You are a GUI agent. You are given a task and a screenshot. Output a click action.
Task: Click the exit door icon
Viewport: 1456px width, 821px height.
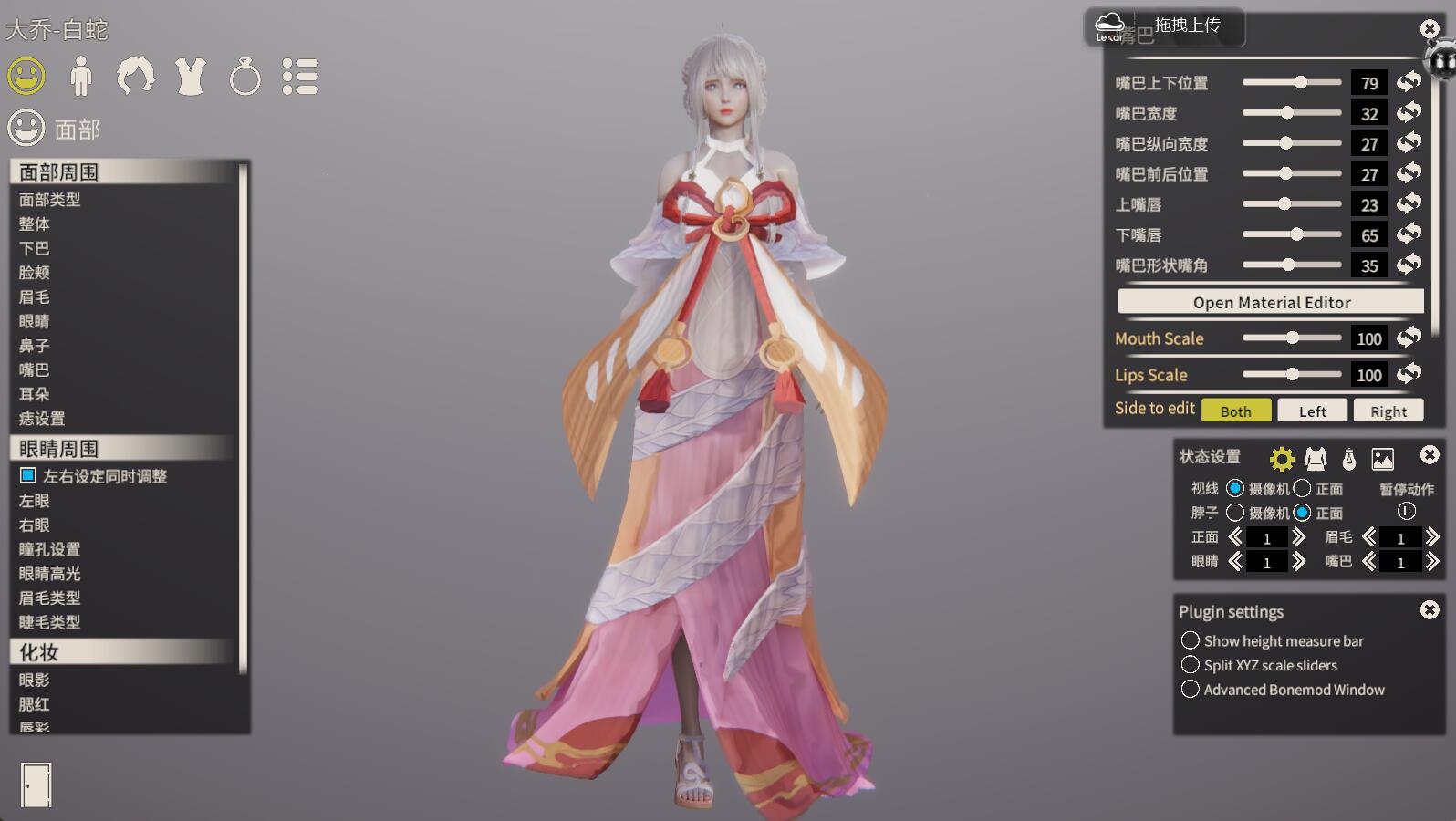click(x=36, y=785)
